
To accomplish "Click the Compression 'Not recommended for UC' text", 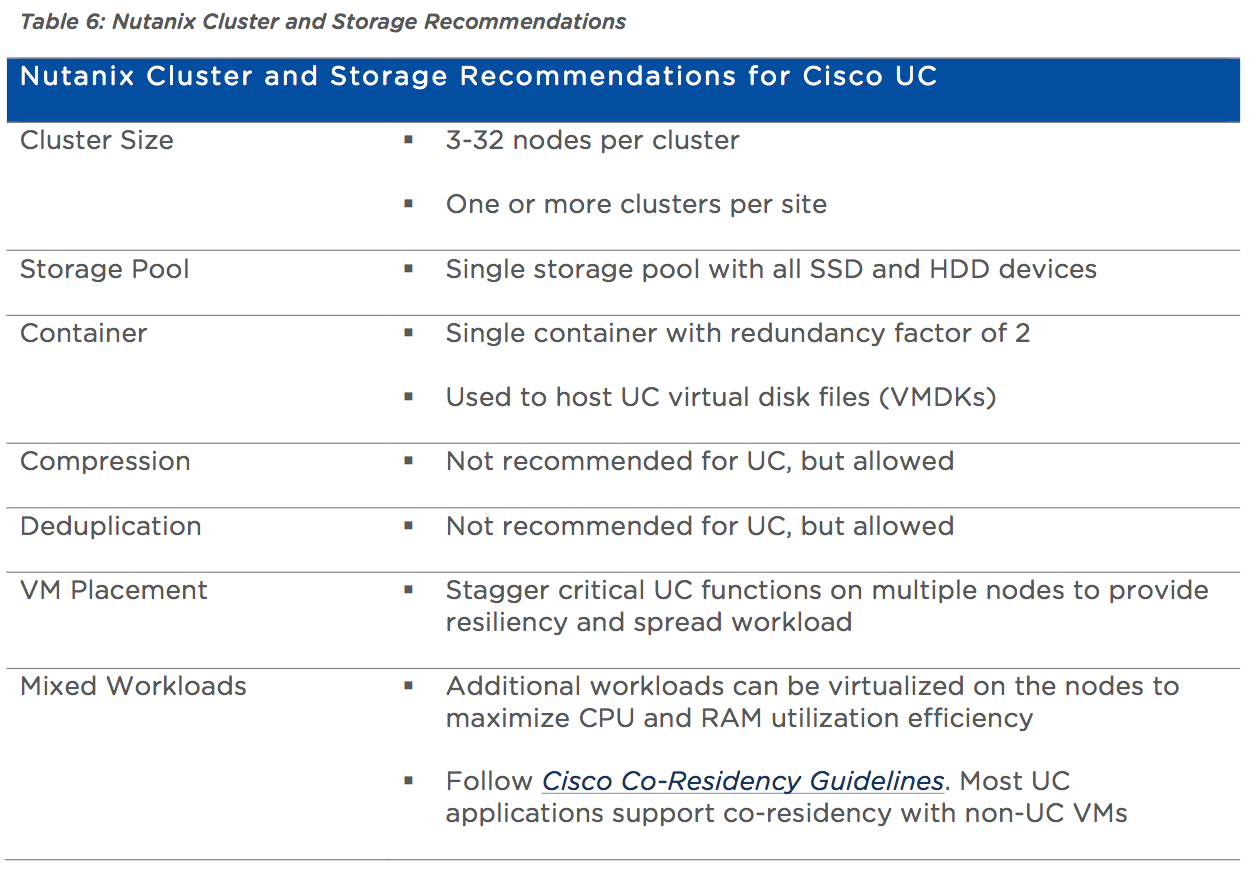I will [700, 461].
